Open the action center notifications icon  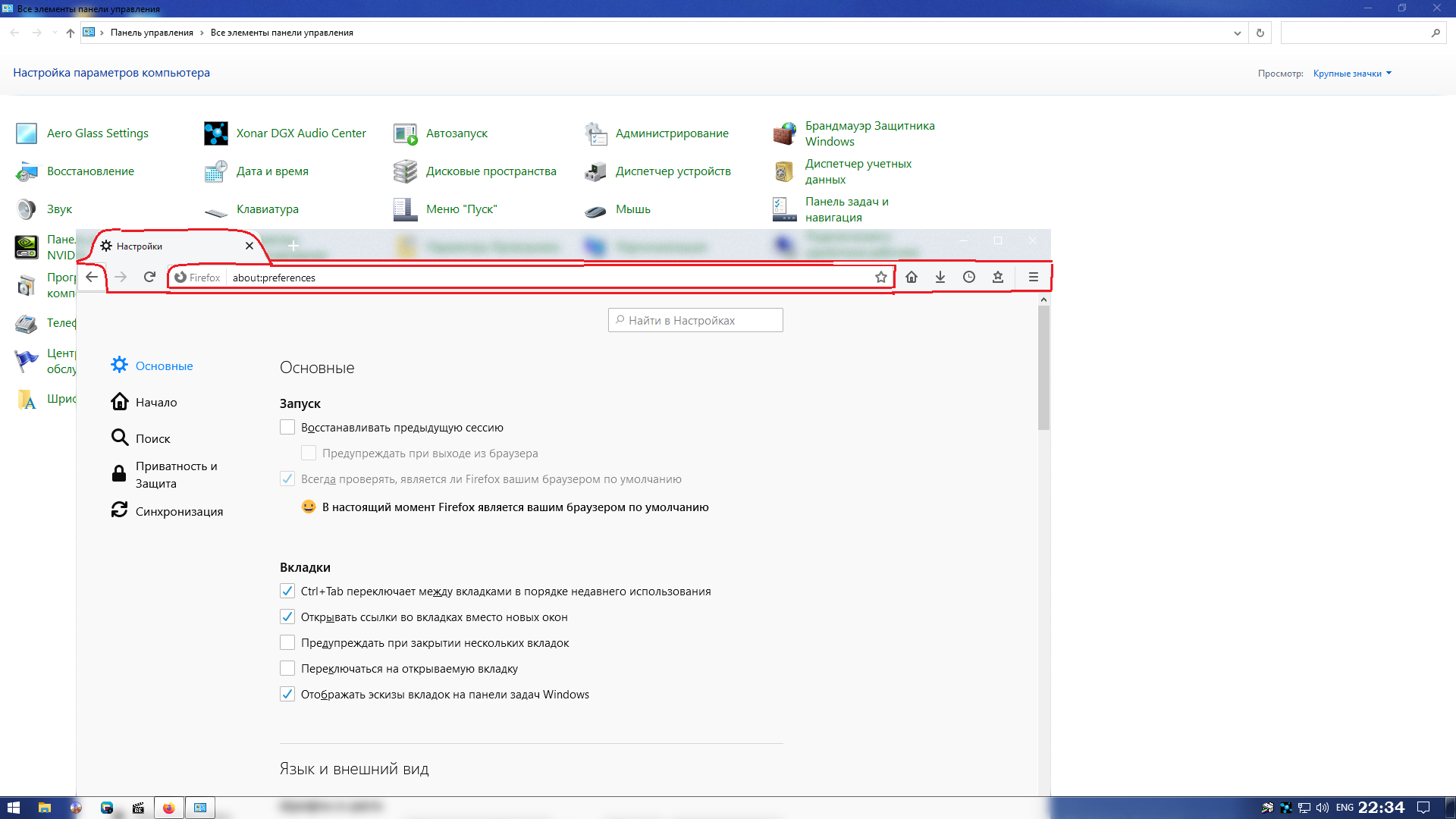(1423, 808)
